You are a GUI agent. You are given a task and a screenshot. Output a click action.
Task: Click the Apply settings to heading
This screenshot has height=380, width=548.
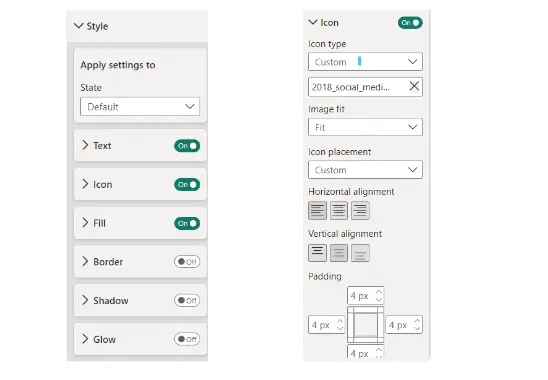point(118,65)
